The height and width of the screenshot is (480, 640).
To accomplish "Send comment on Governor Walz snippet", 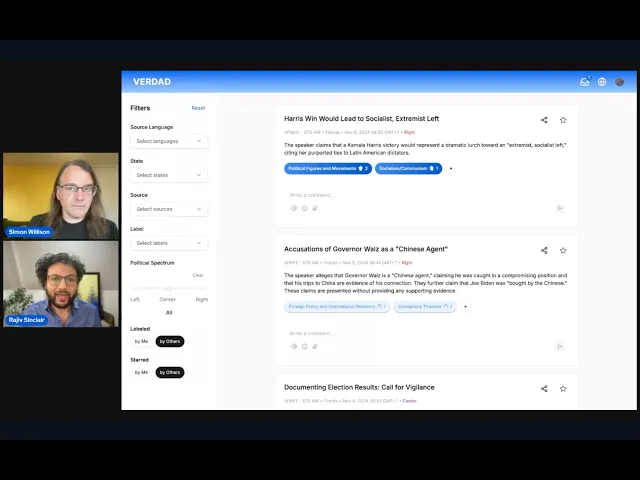I will pyautogui.click(x=560, y=347).
